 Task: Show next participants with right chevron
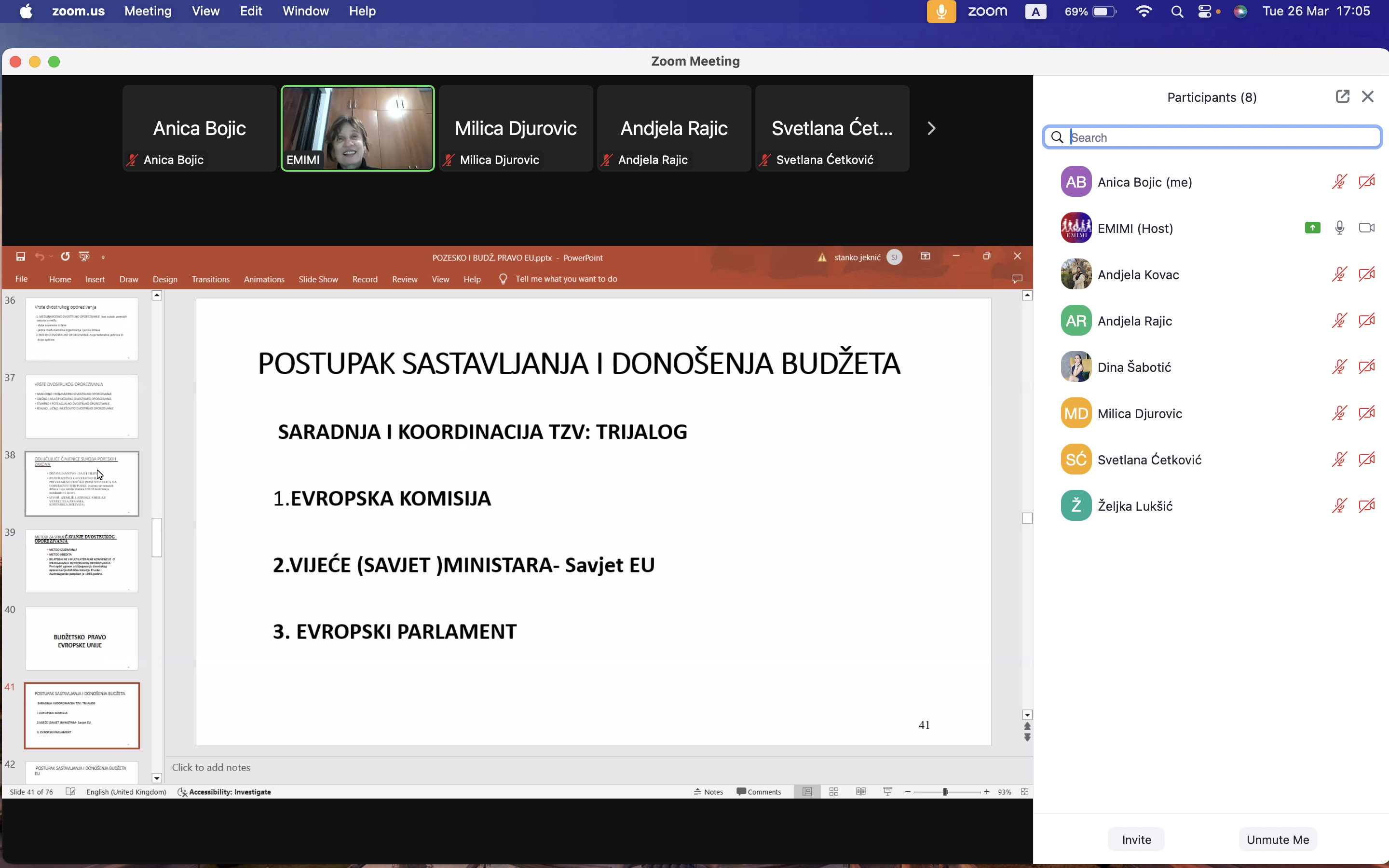pyautogui.click(x=931, y=129)
